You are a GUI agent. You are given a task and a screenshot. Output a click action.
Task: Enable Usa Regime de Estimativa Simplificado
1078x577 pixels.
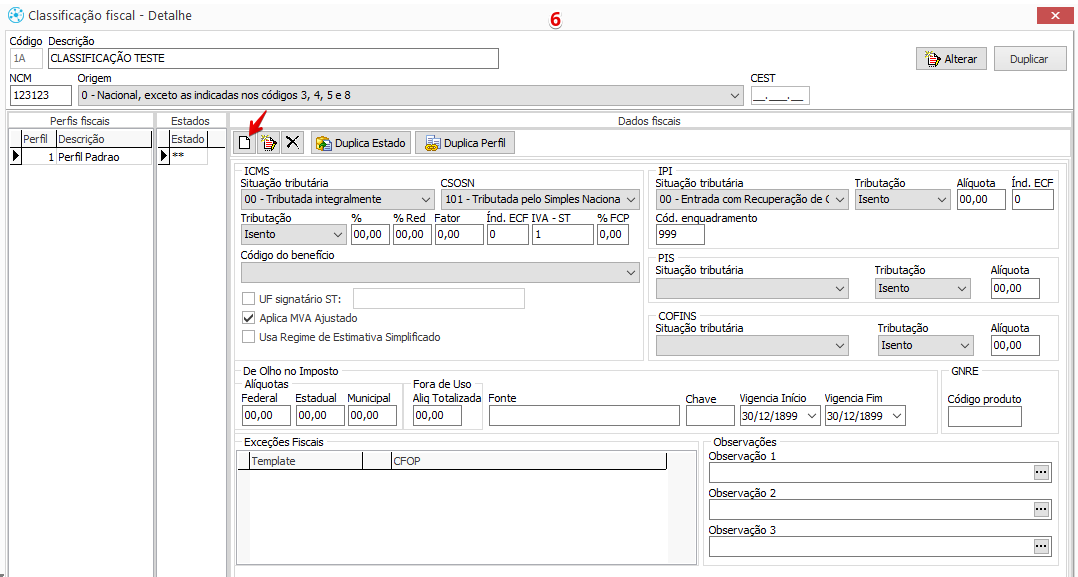tap(248, 337)
